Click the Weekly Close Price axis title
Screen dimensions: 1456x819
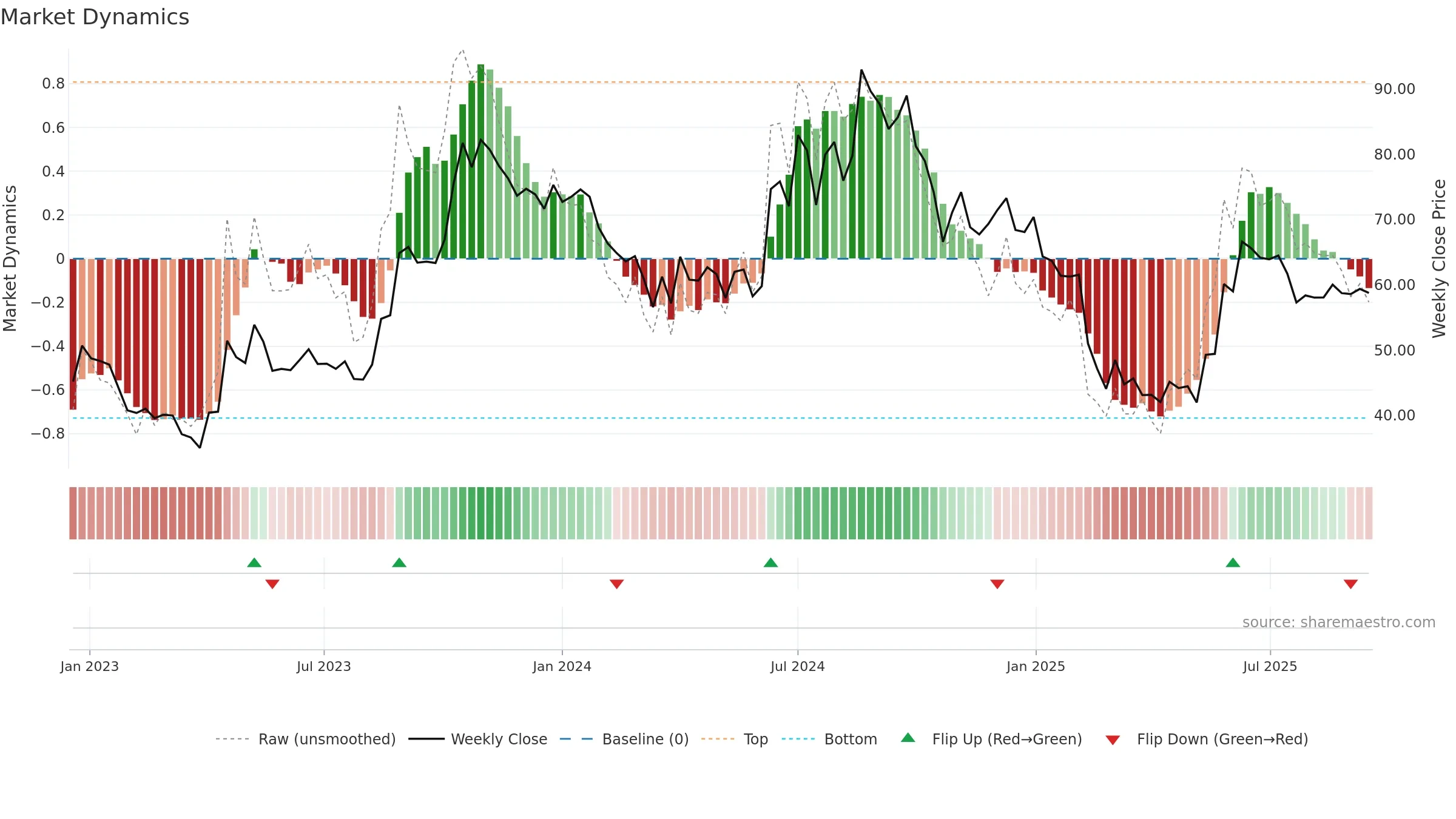point(1439,258)
